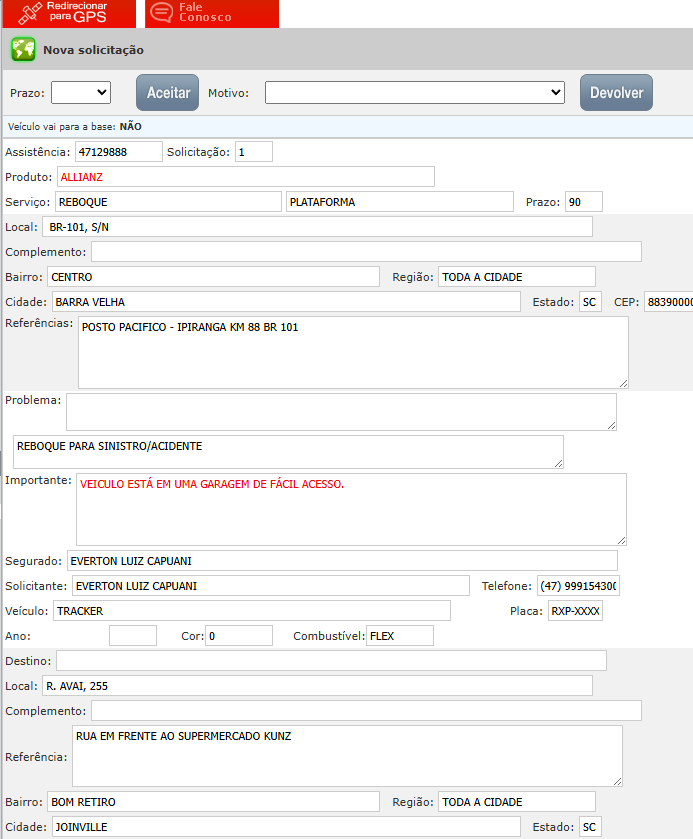The image size is (693, 839).
Task: Click the Nova solicitação map icon
Action: (23, 50)
